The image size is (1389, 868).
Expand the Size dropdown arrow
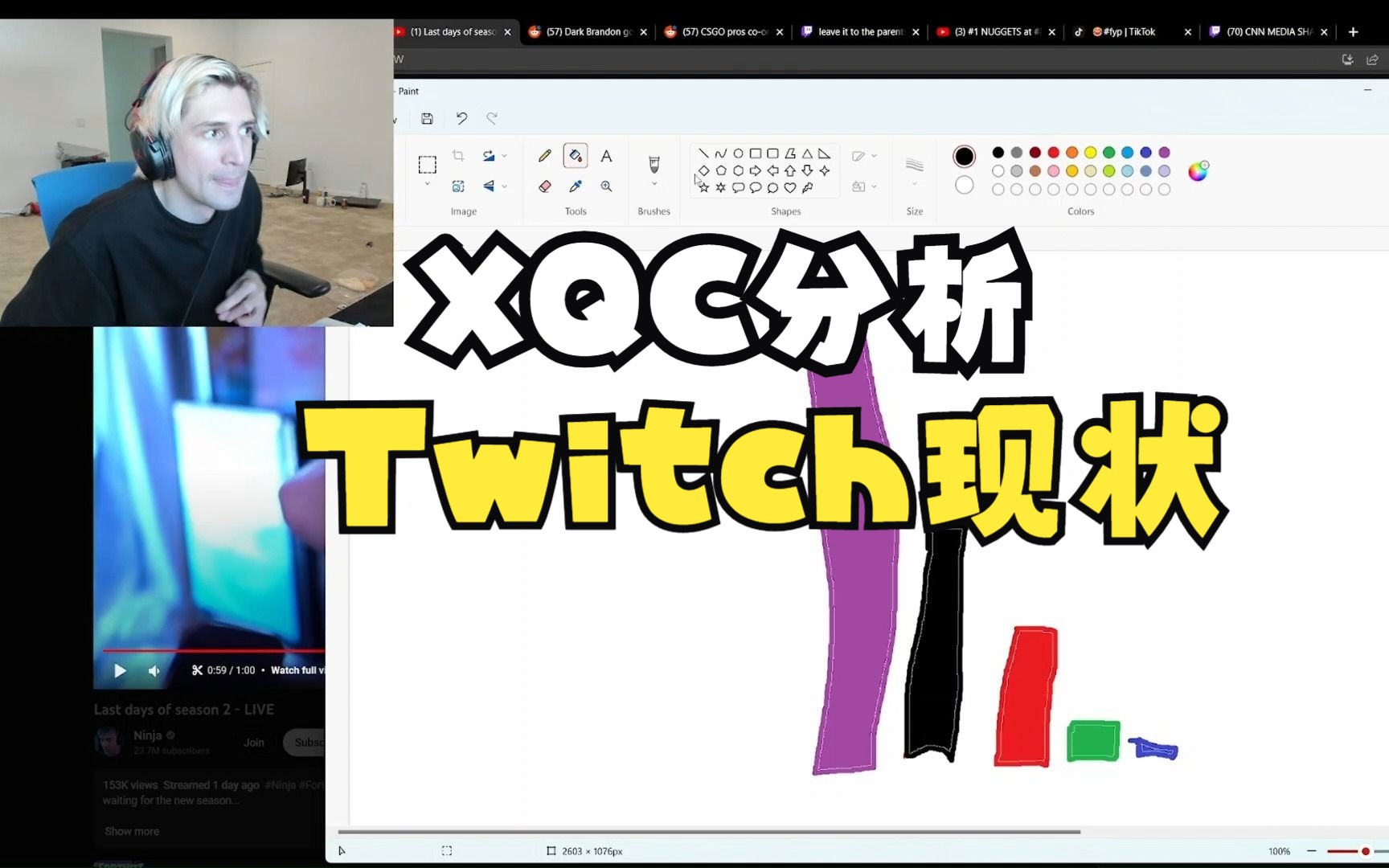point(915,184)
